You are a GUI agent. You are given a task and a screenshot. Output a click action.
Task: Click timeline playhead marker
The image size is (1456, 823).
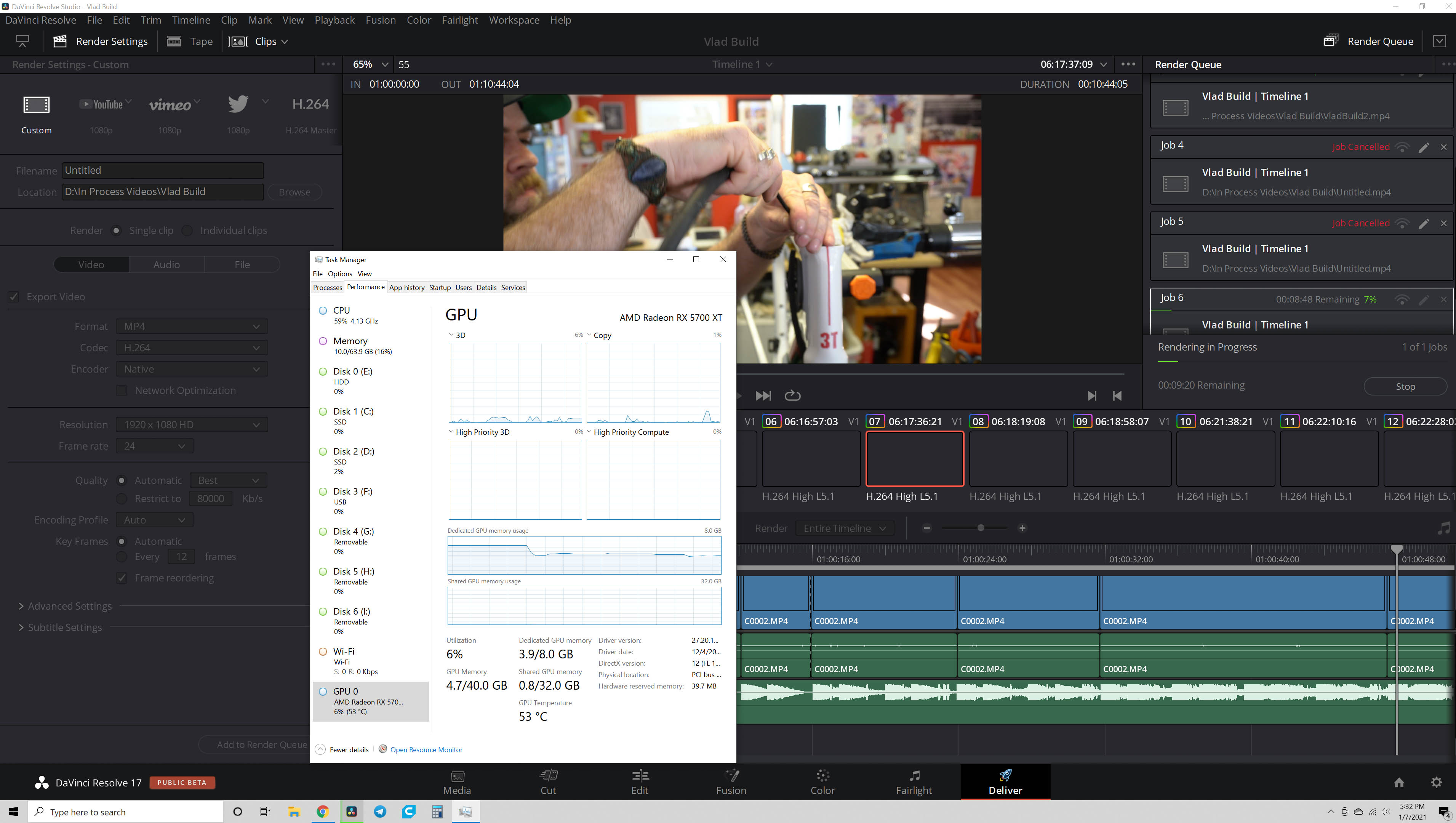pos(1396,549)
